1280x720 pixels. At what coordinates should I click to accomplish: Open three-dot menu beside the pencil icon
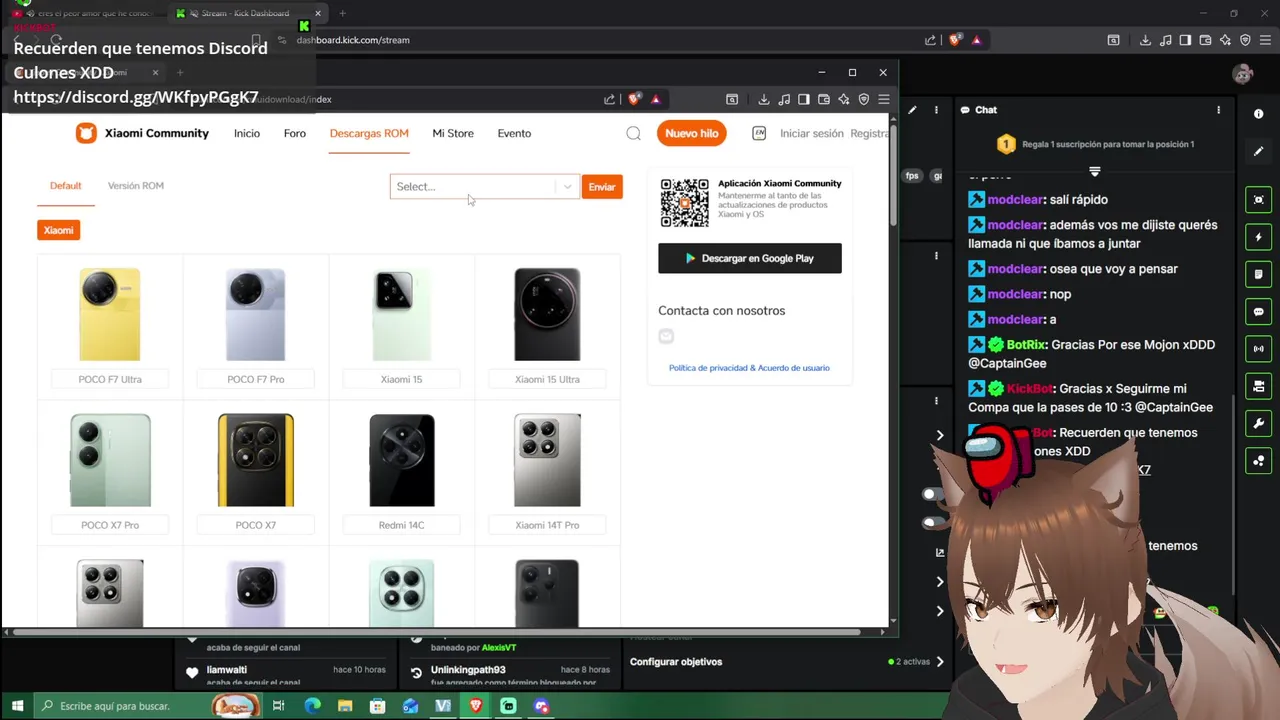(x=936, y=110)
